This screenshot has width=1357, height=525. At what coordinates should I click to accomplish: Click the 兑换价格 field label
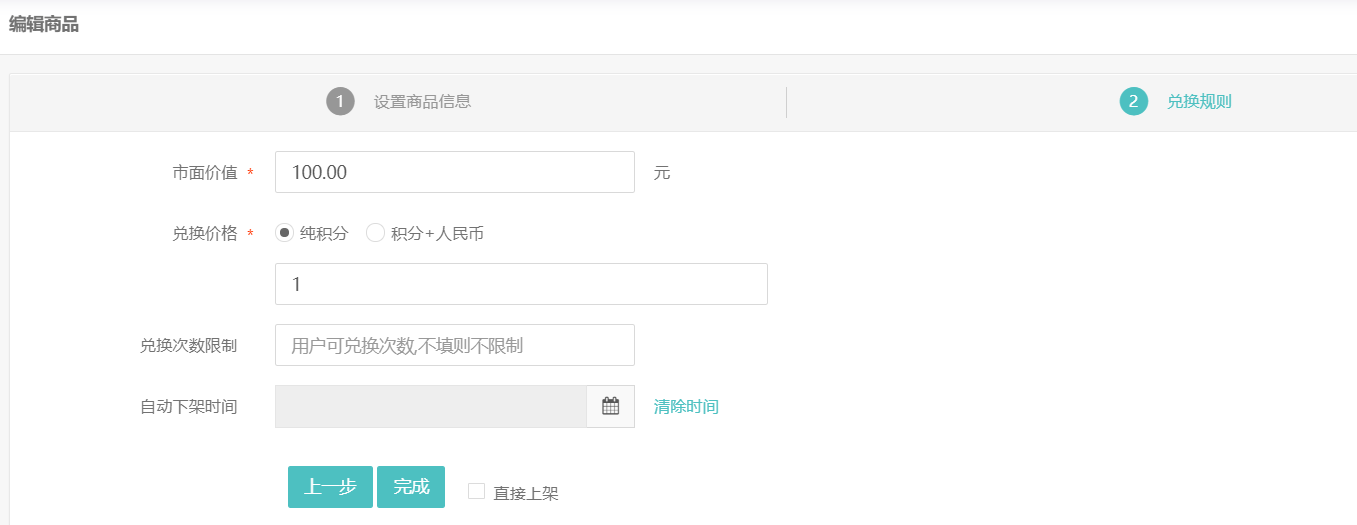(205, 233)
